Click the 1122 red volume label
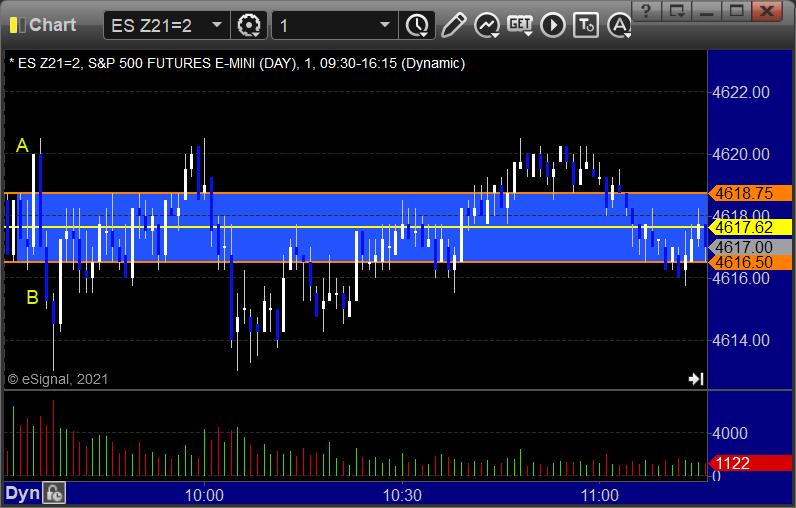 coord(750,463)
